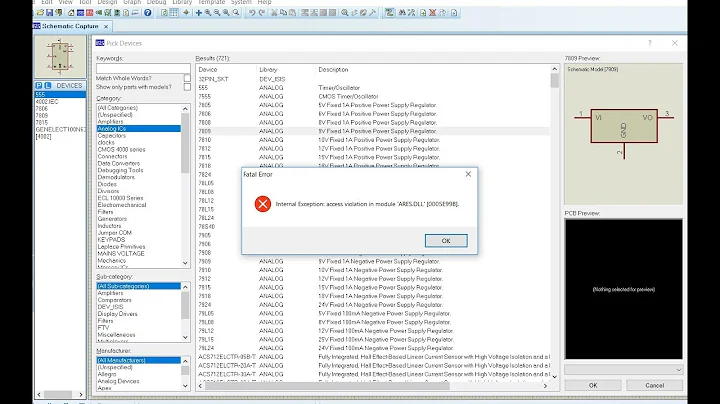Screen dimensions: 720x404
Task: Click the Cut scissors icon
Action: [274, 13]
